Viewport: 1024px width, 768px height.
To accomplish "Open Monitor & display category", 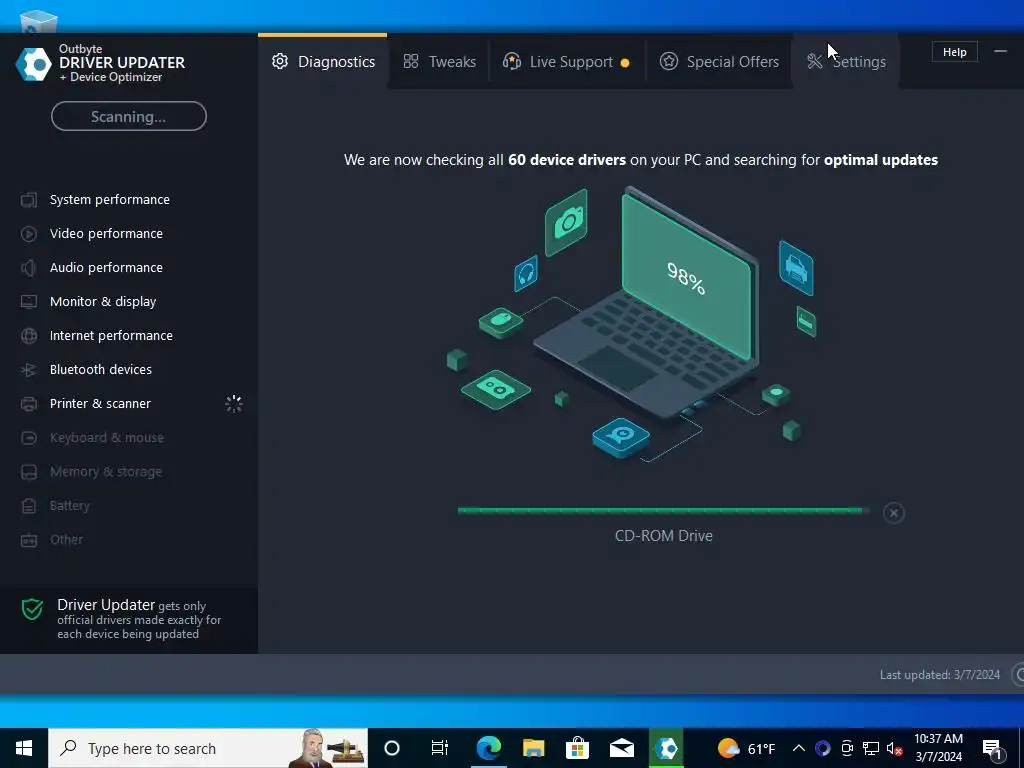I will pos(103,301).
